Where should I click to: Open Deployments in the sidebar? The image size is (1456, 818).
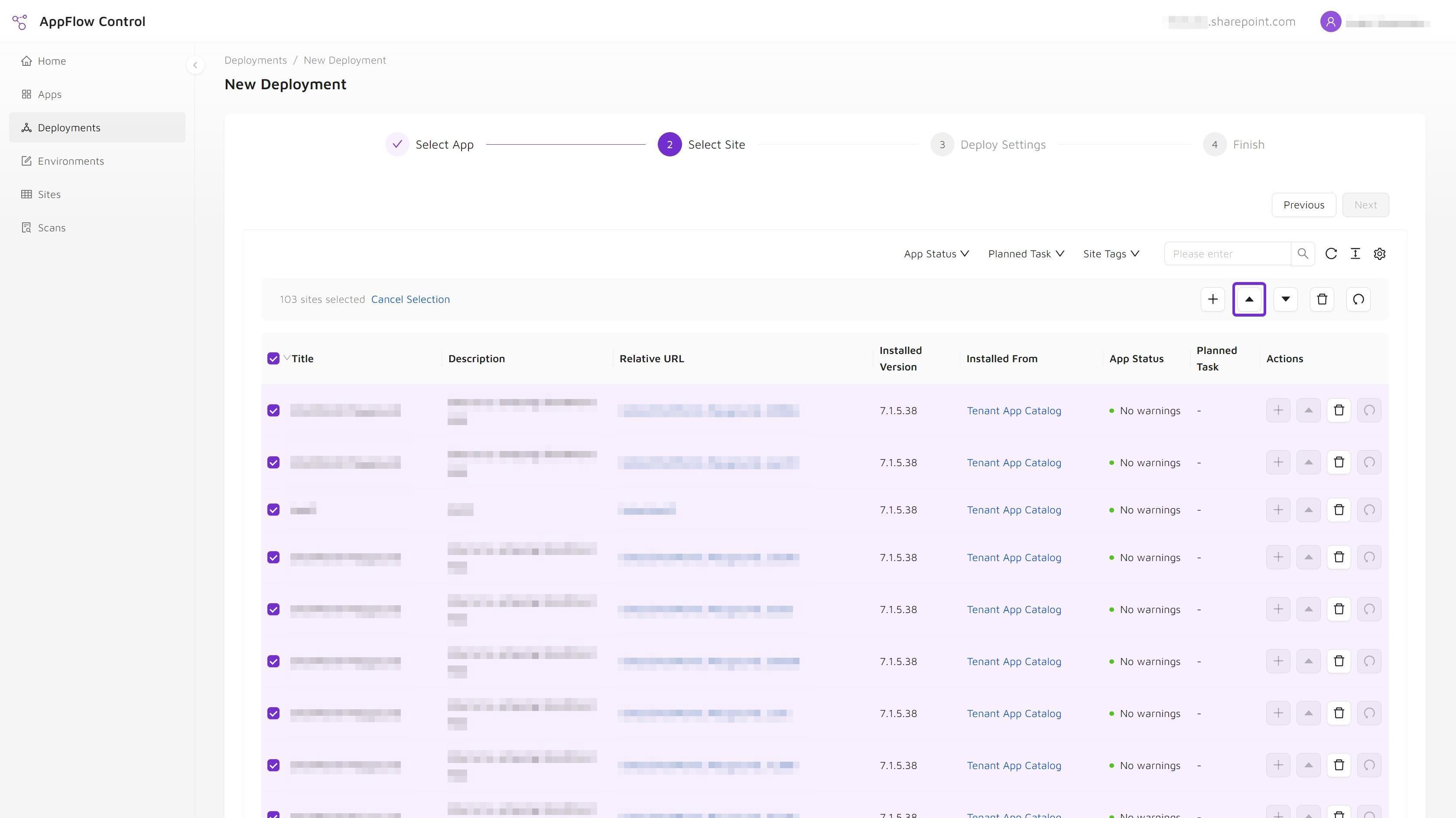[x=97, y=128]
